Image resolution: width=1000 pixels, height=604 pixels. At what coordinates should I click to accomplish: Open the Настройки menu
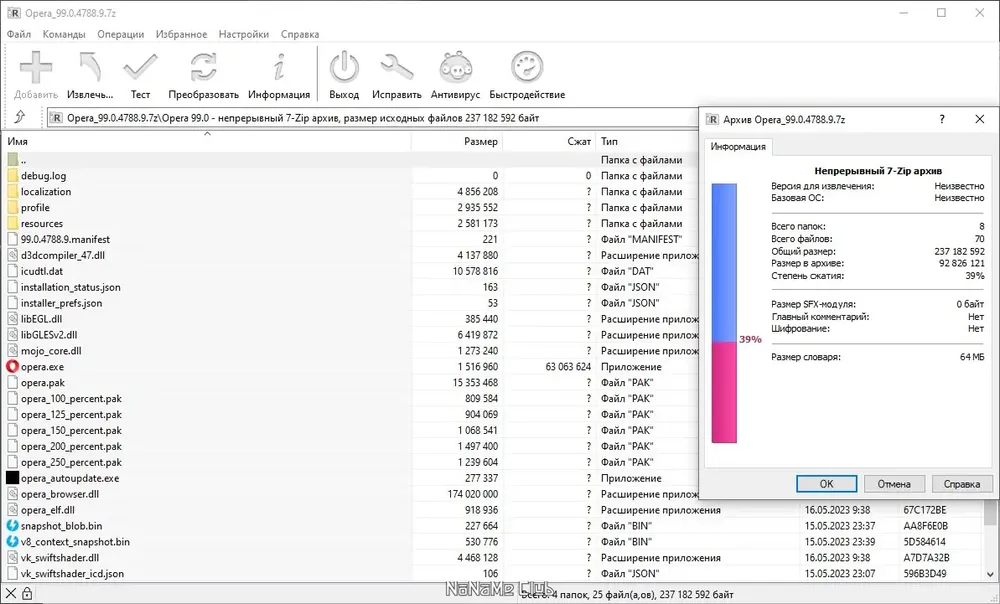[x=244, y=34]
